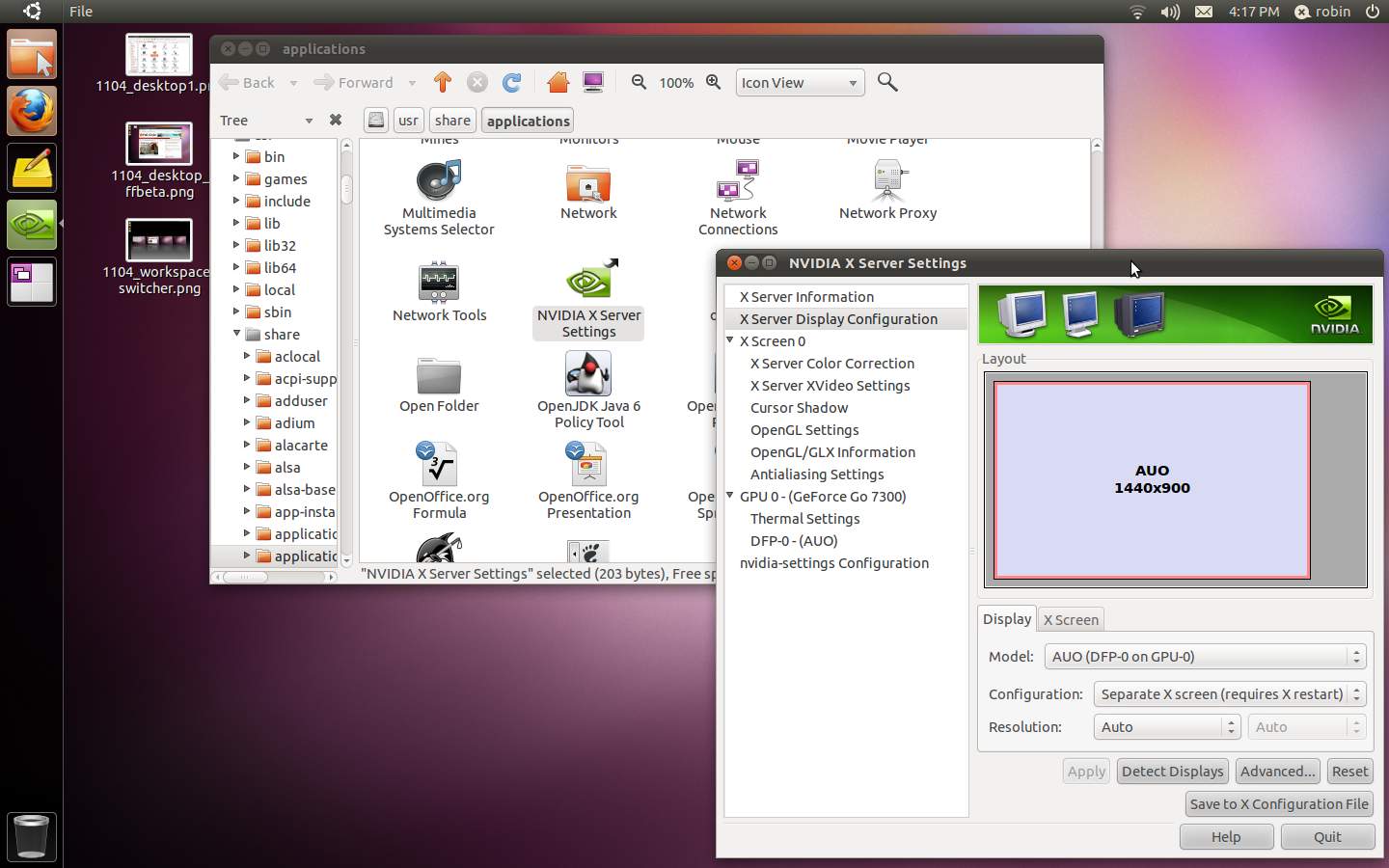Screen dimensions: 1389x868
Task: Click the Reset button
Action: (x=1349, y=772)
